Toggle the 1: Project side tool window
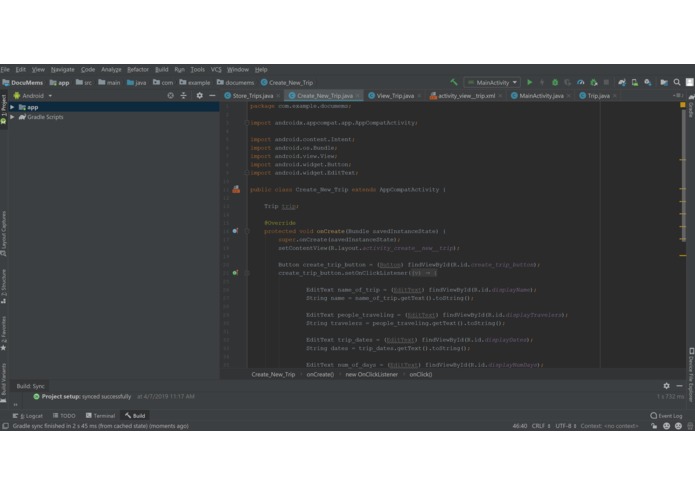 coord(4,109)
